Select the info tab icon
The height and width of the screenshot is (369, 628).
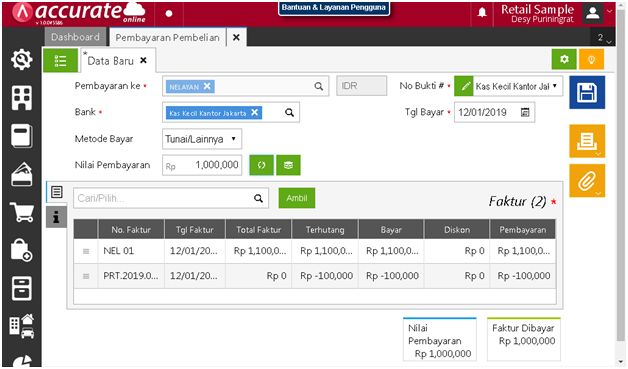[x=56, y=217]
